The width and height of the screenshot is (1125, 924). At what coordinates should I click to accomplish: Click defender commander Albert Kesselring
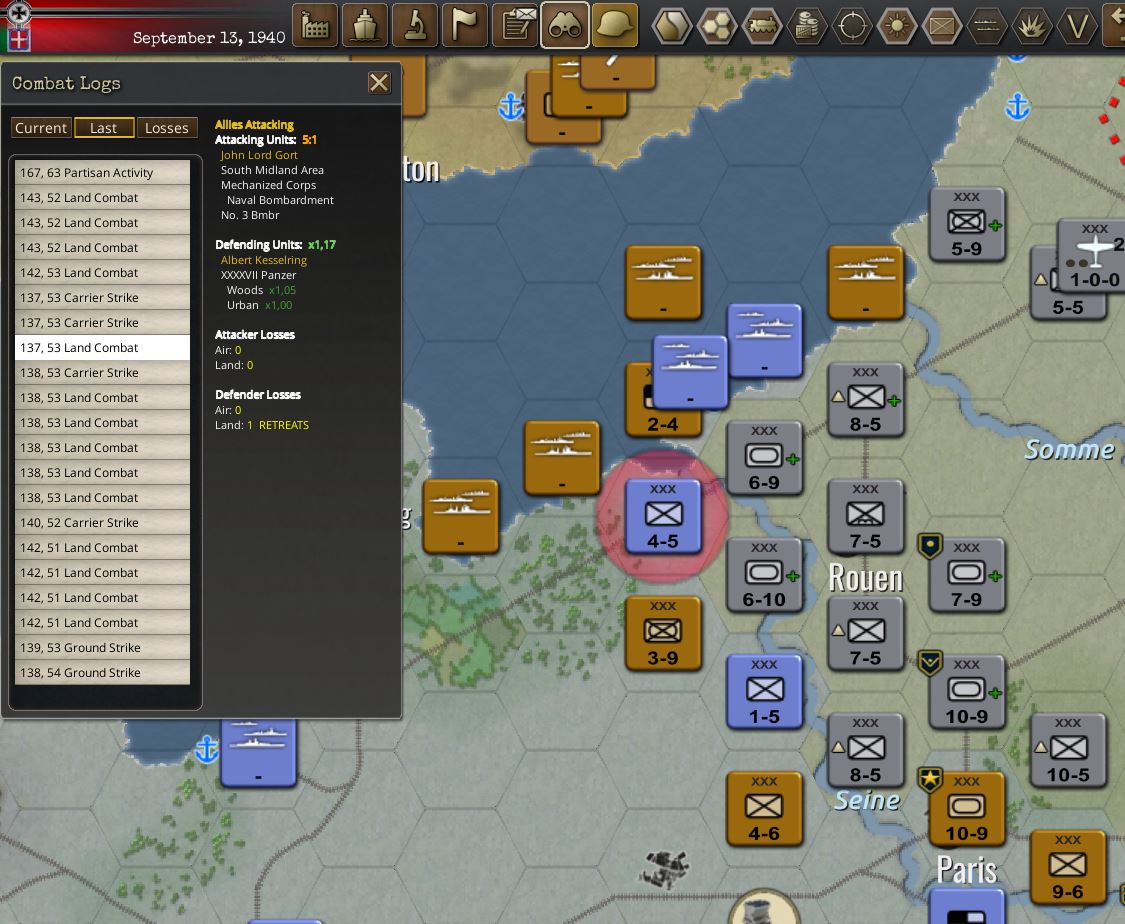tap(264, 260)
